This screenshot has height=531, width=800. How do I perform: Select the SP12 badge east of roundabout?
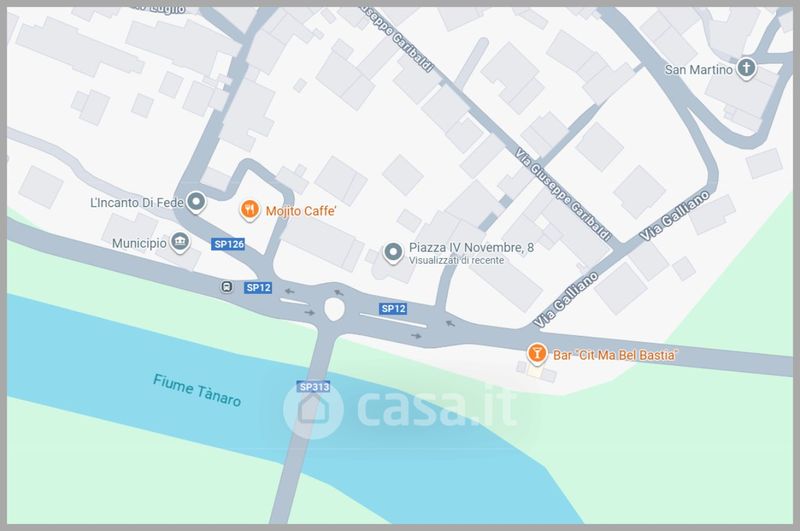393,309
